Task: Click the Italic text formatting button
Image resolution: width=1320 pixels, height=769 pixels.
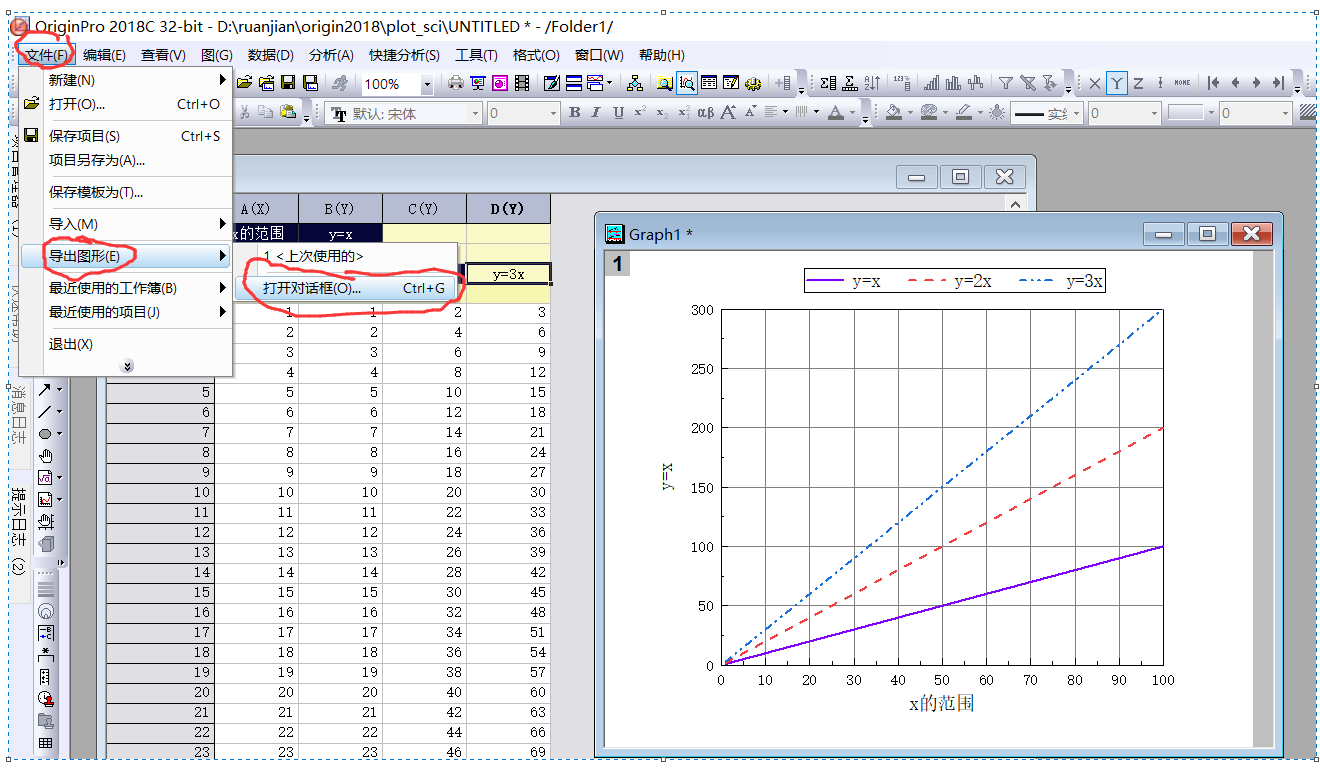Action: pyautogui.click(x=596, y=113)
